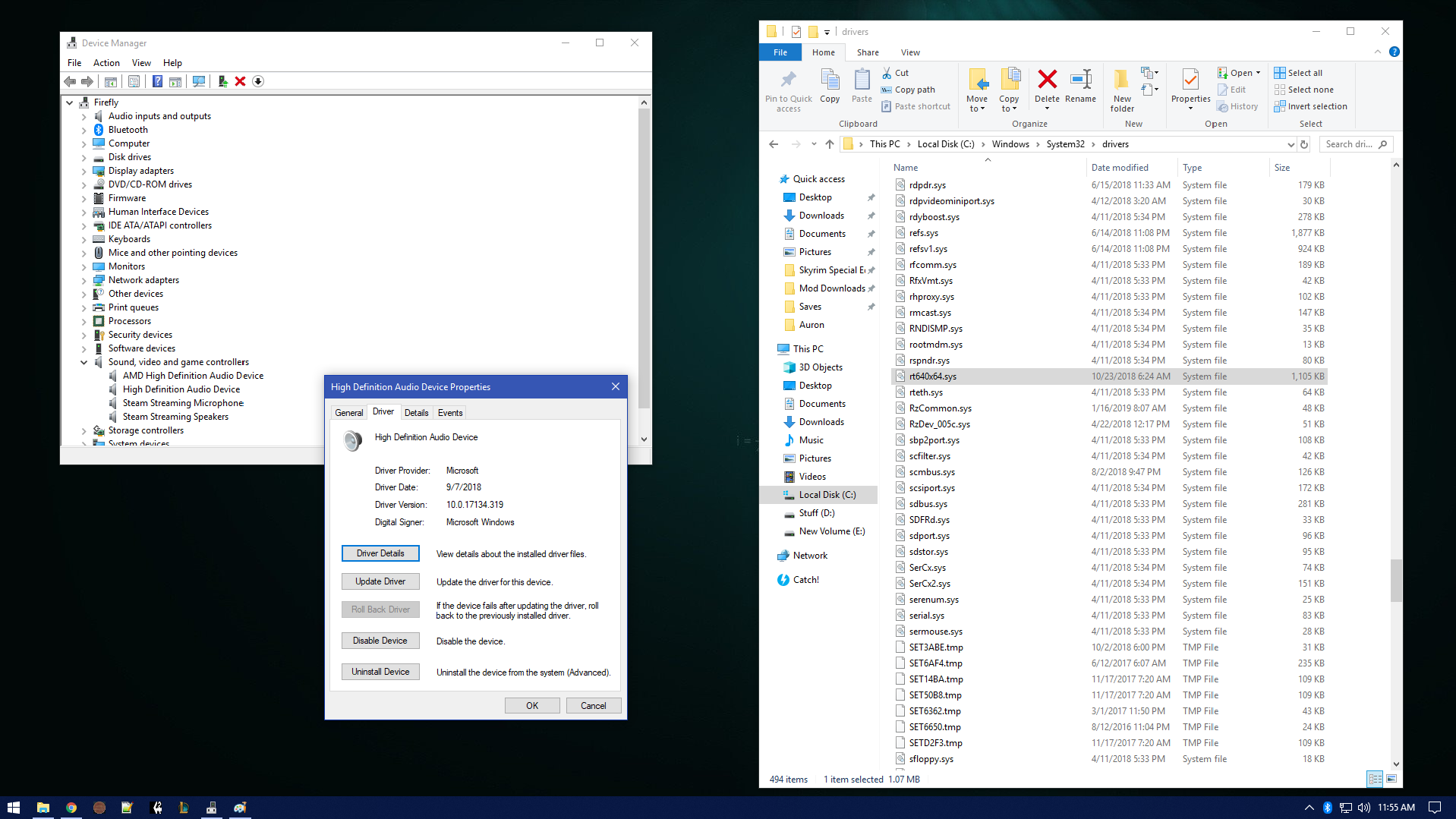Expand Audio inputs and outputs node
1456x819 pixels.
(84, 117)
